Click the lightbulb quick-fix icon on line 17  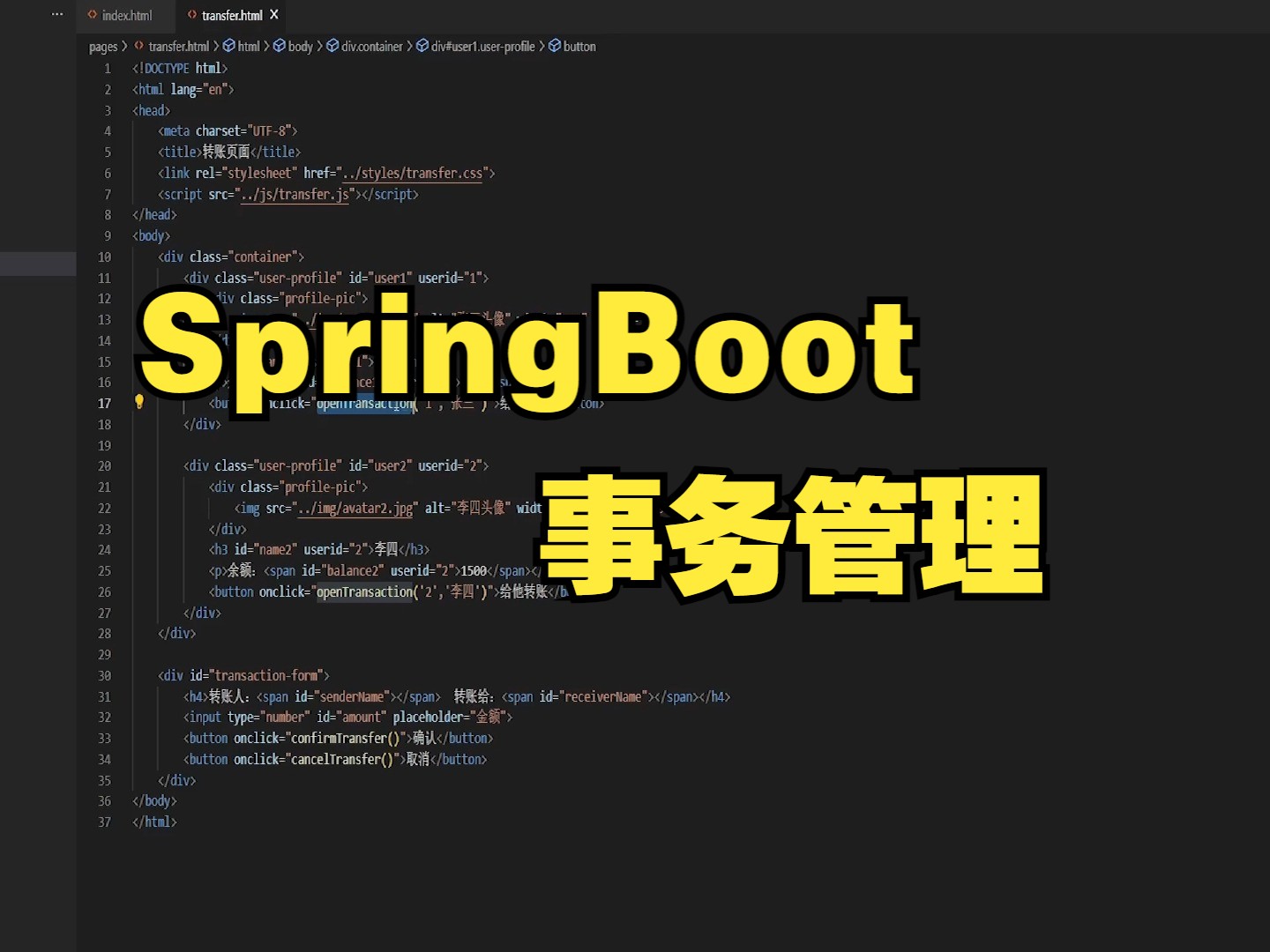tap(138, 401)
